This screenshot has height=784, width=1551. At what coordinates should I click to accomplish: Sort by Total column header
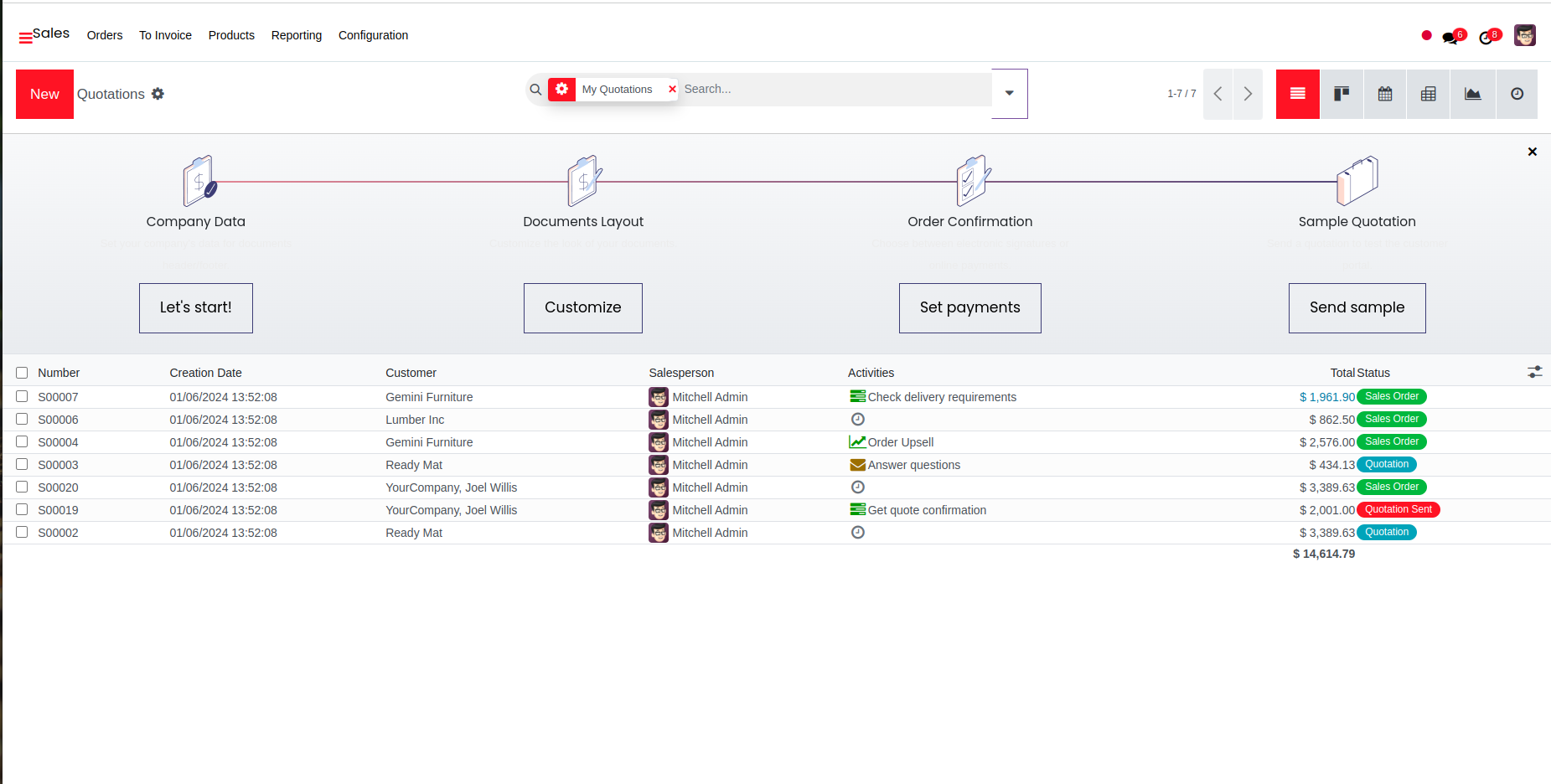[1342, 373]
